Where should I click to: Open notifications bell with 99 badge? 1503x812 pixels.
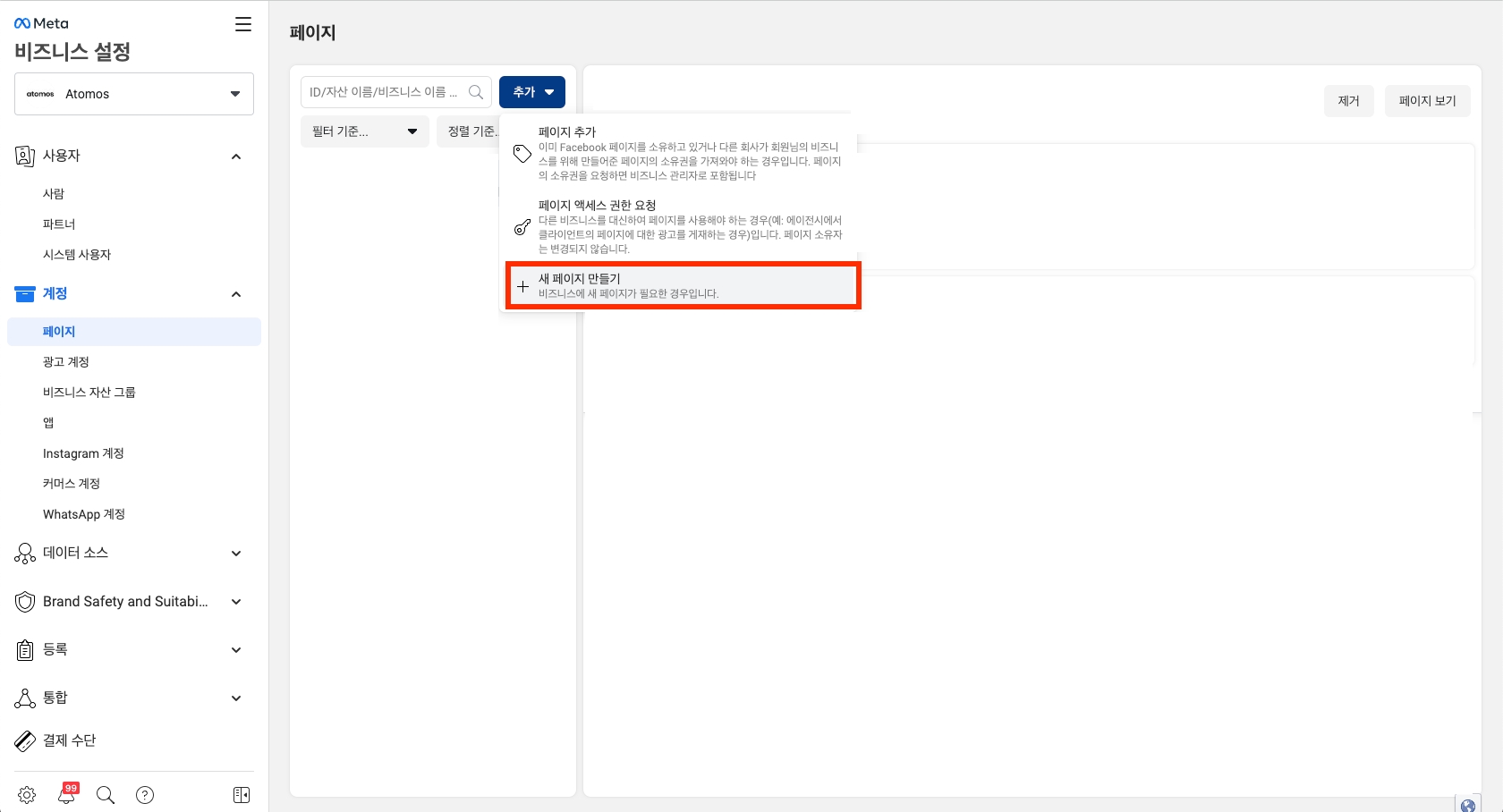67,794
